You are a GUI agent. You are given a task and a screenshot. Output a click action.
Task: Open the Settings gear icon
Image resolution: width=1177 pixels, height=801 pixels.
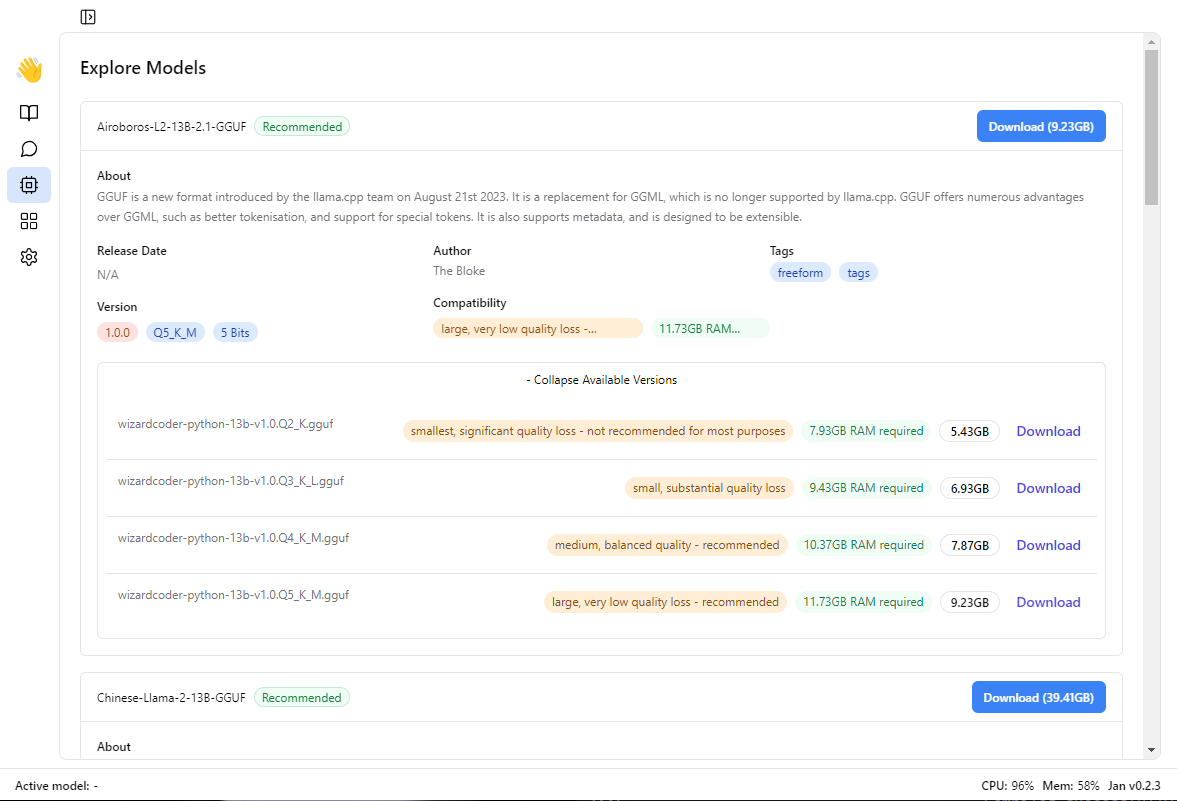click(29, 257)
